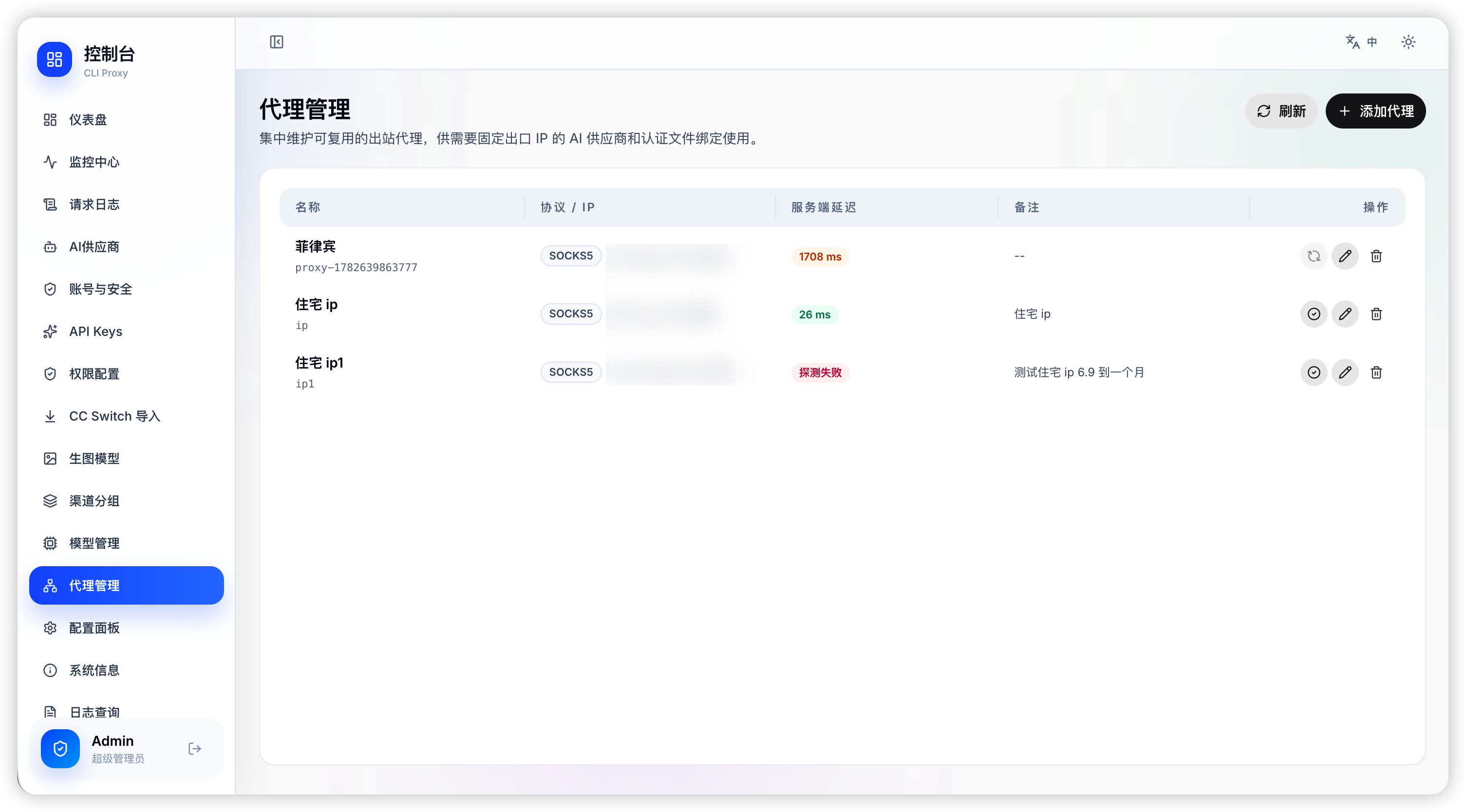Click the 测试住宅 ip 6.9 到一个月 note

click(1079, 372)
